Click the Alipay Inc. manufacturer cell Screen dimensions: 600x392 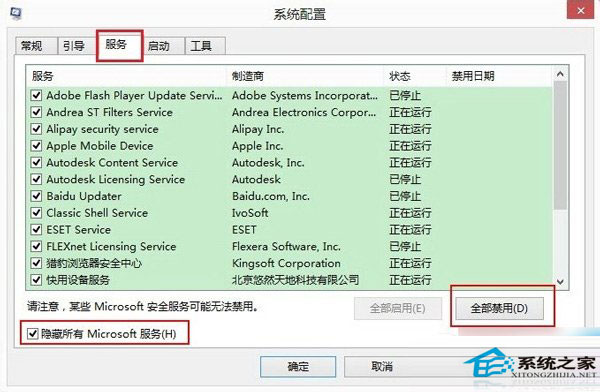pos(258,129)
